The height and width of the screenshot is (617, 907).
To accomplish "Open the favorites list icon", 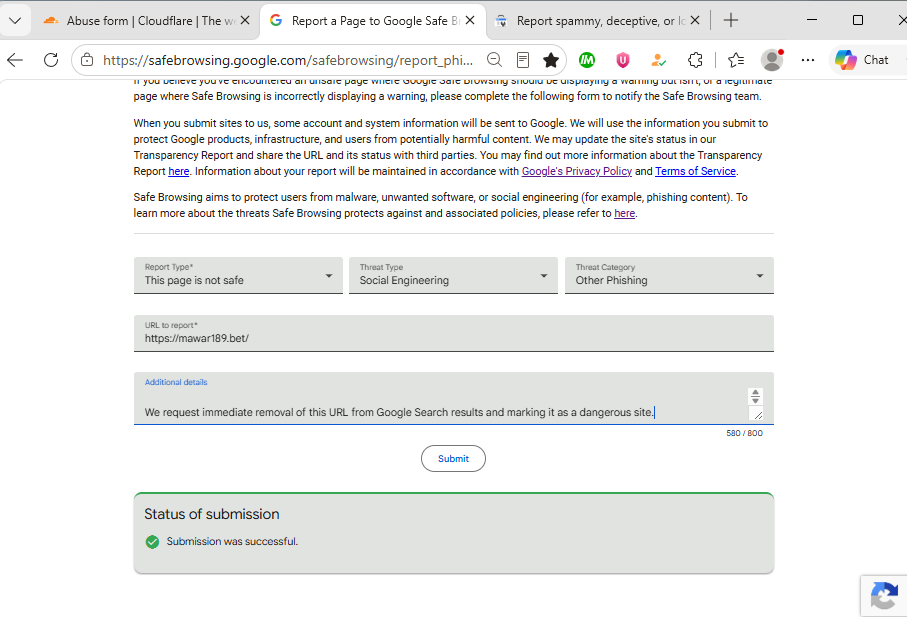I will coord(736,60).
